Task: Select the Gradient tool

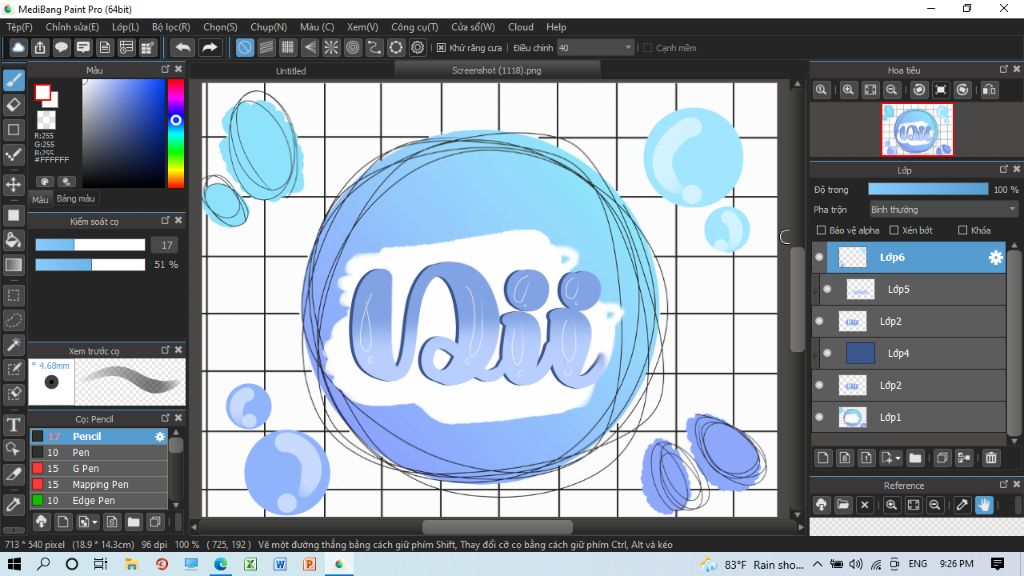Action: [14, 264]
